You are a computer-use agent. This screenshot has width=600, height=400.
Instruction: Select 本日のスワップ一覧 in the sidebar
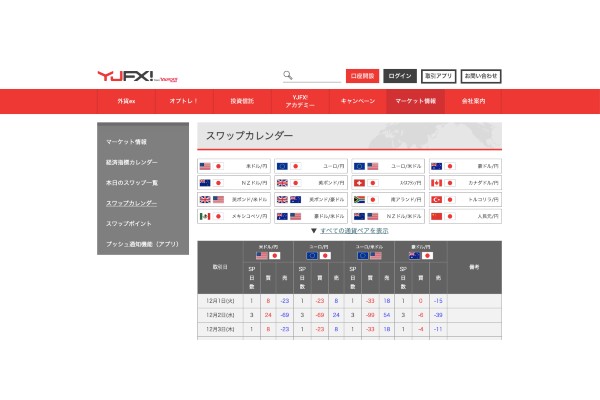(132, 183)
